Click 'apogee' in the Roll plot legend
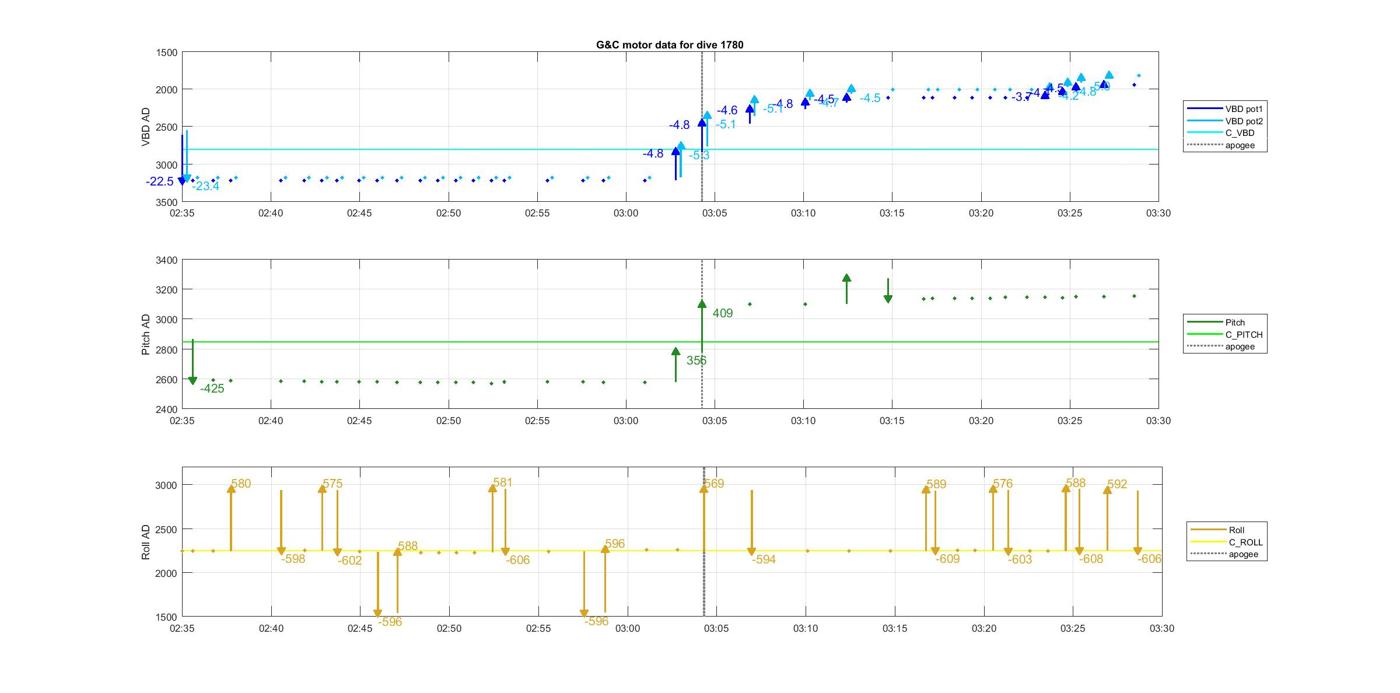The image size is (1400, 693). [1244, 554]
